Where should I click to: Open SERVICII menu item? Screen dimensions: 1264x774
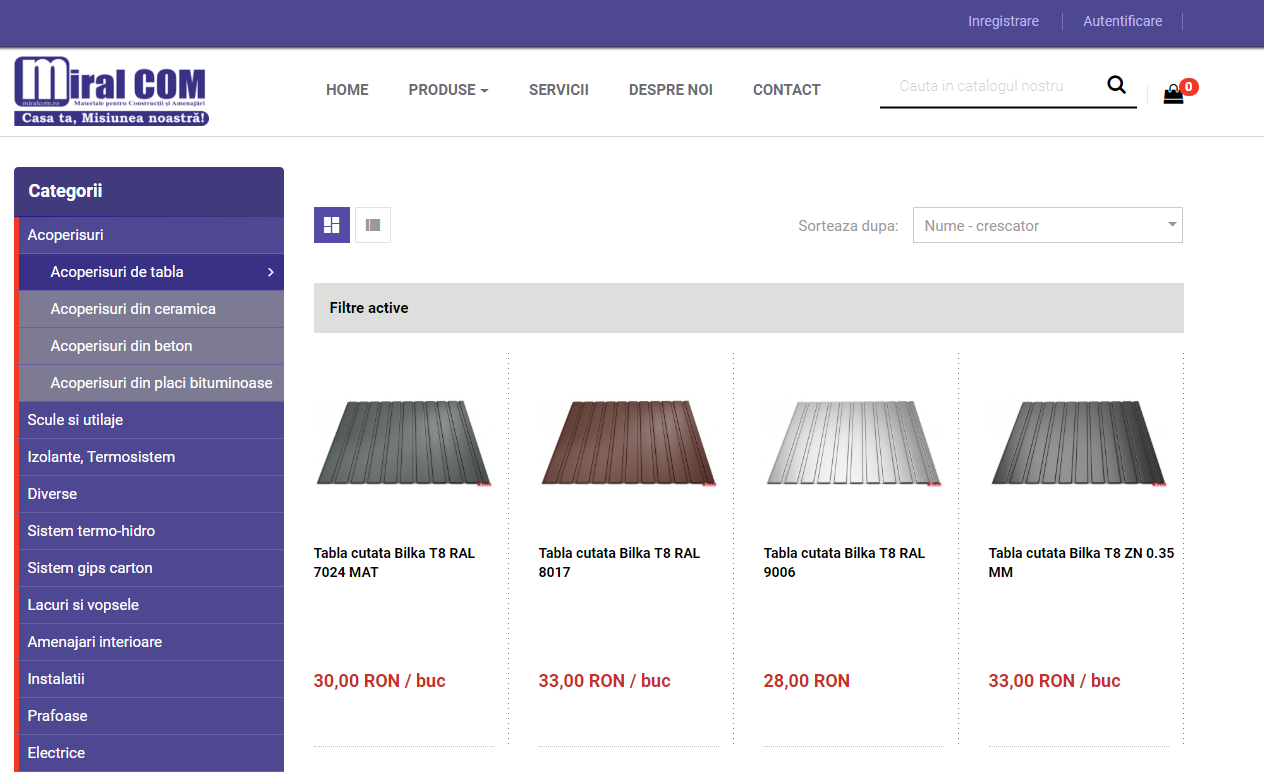coord(559,90)
